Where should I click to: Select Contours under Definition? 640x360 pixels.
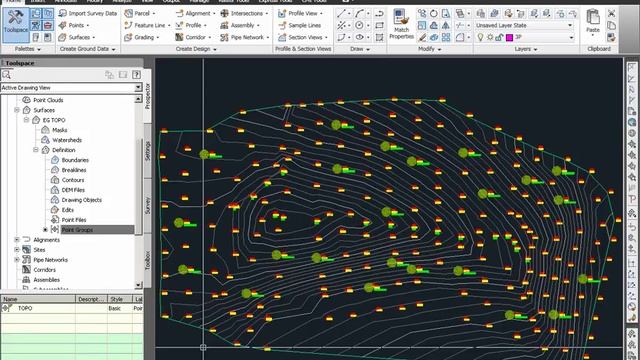pos(73,180)
